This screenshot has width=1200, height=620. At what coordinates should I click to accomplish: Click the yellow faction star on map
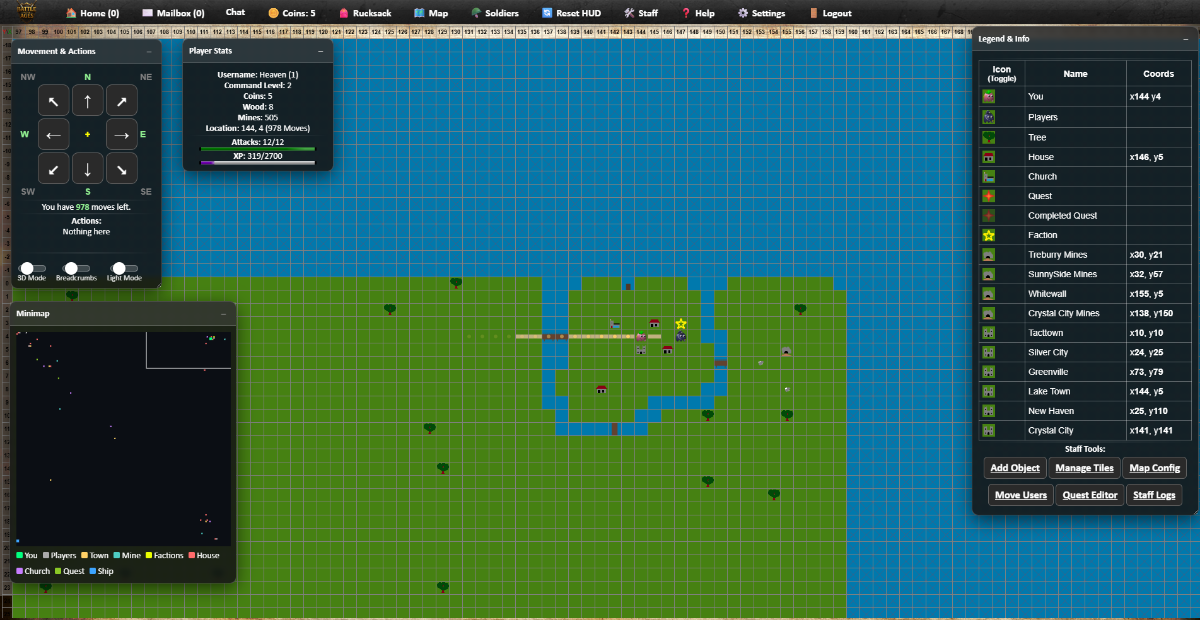pyautogui.click(x=681, y=324)
